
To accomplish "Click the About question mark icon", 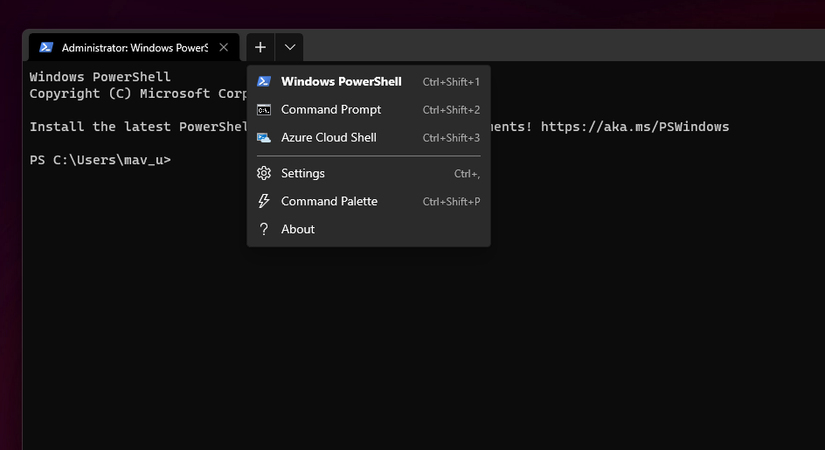I will [264, 229].
